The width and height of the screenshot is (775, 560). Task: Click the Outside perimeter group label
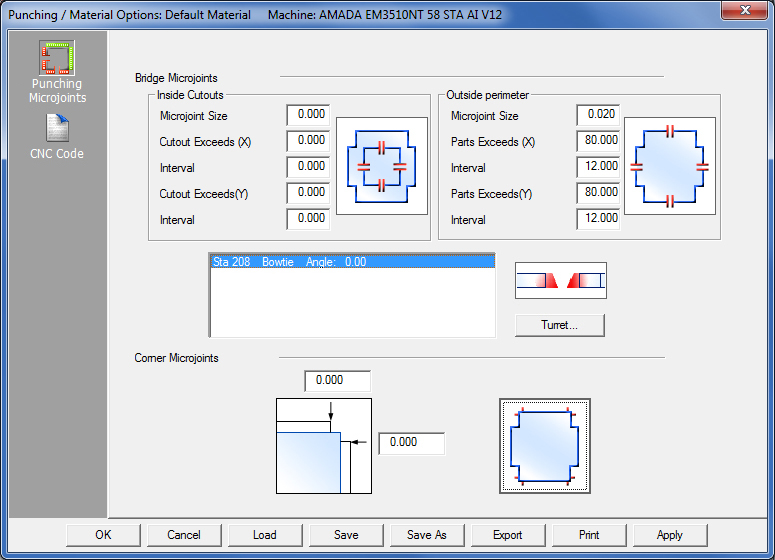tap(487, 95)
